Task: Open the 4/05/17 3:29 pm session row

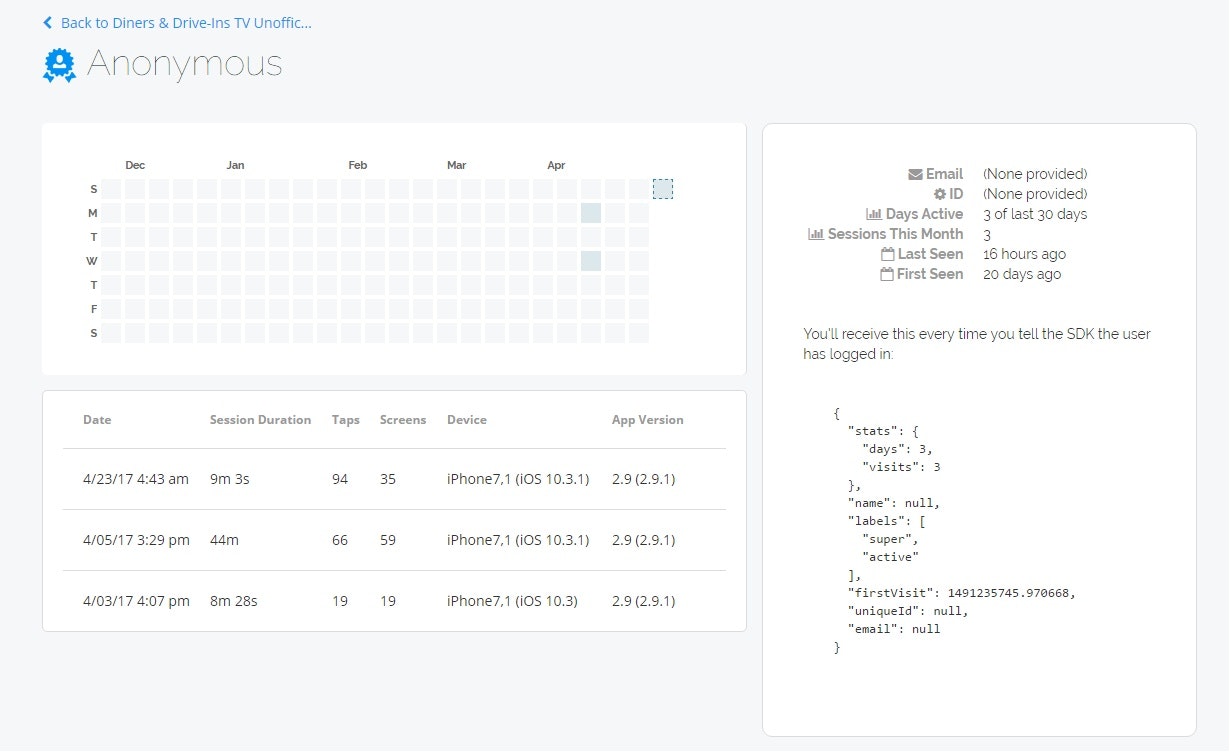Action: click(x=394, y=540)
